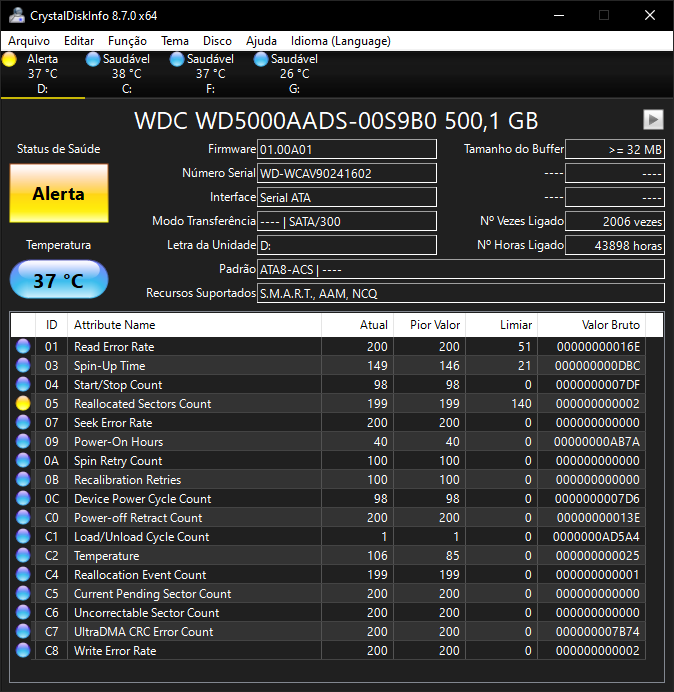
Task: Open the Tema menu
Action: point(175,41)
